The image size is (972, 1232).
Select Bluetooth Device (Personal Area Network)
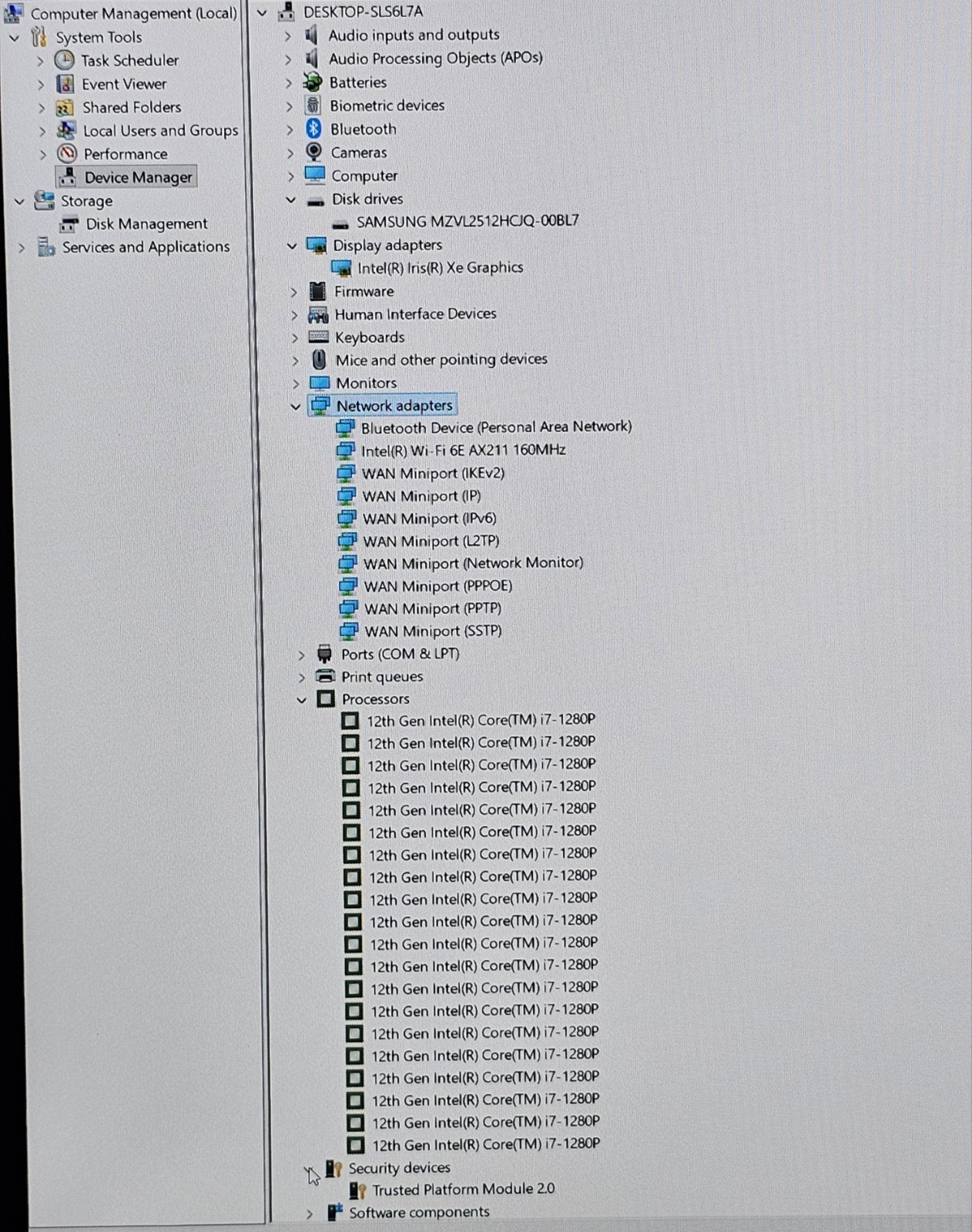496,427
